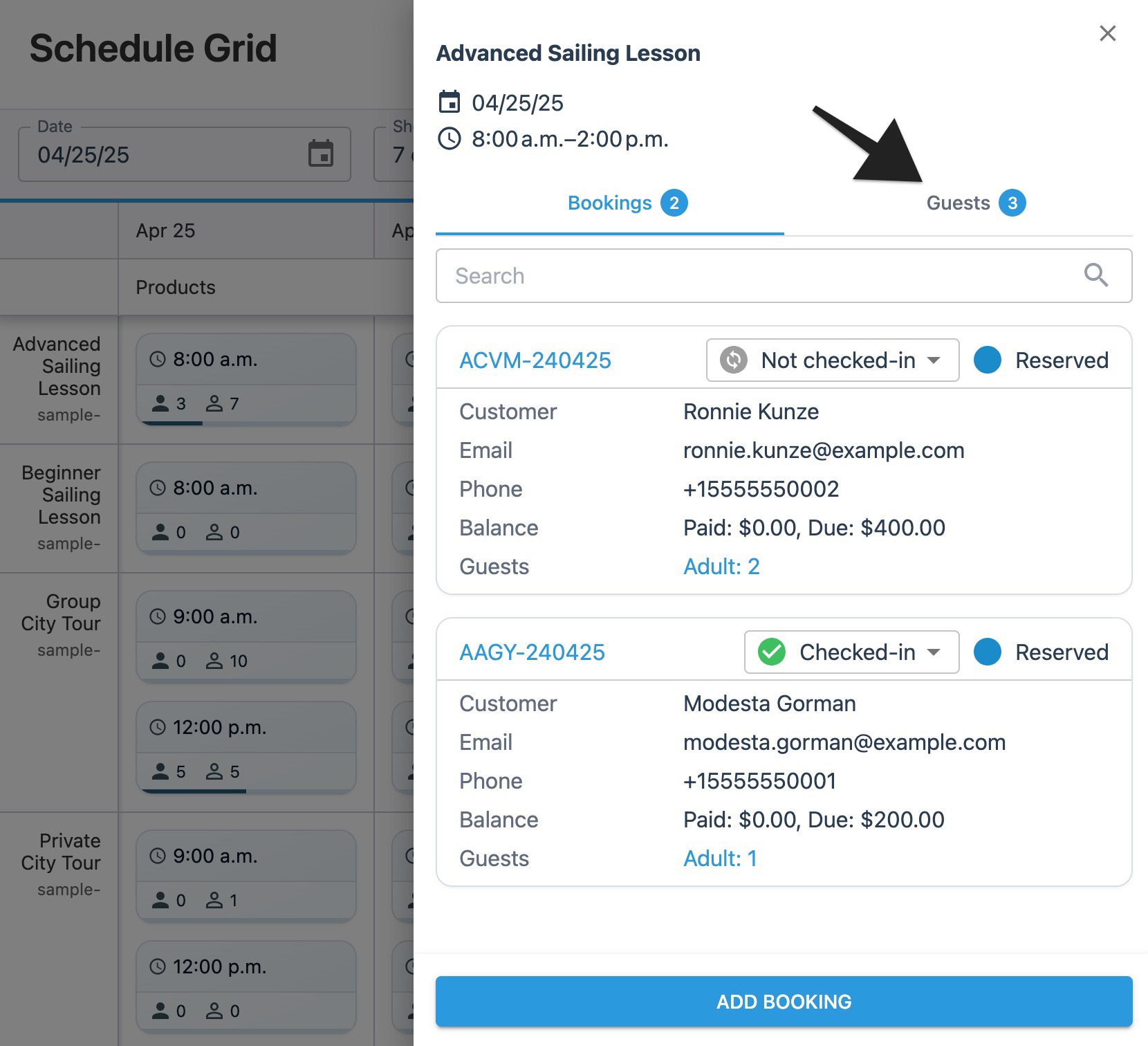1148x1046 pixels.
Task: Click the Products header cell
Action: coord(176,287)
